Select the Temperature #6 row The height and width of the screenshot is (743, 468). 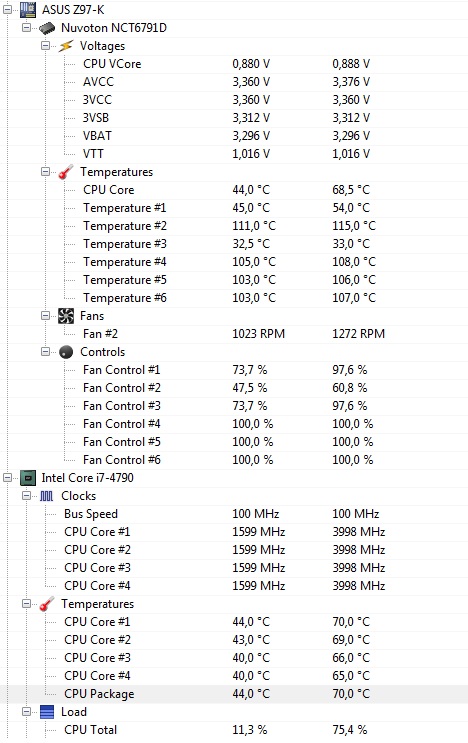234,298
